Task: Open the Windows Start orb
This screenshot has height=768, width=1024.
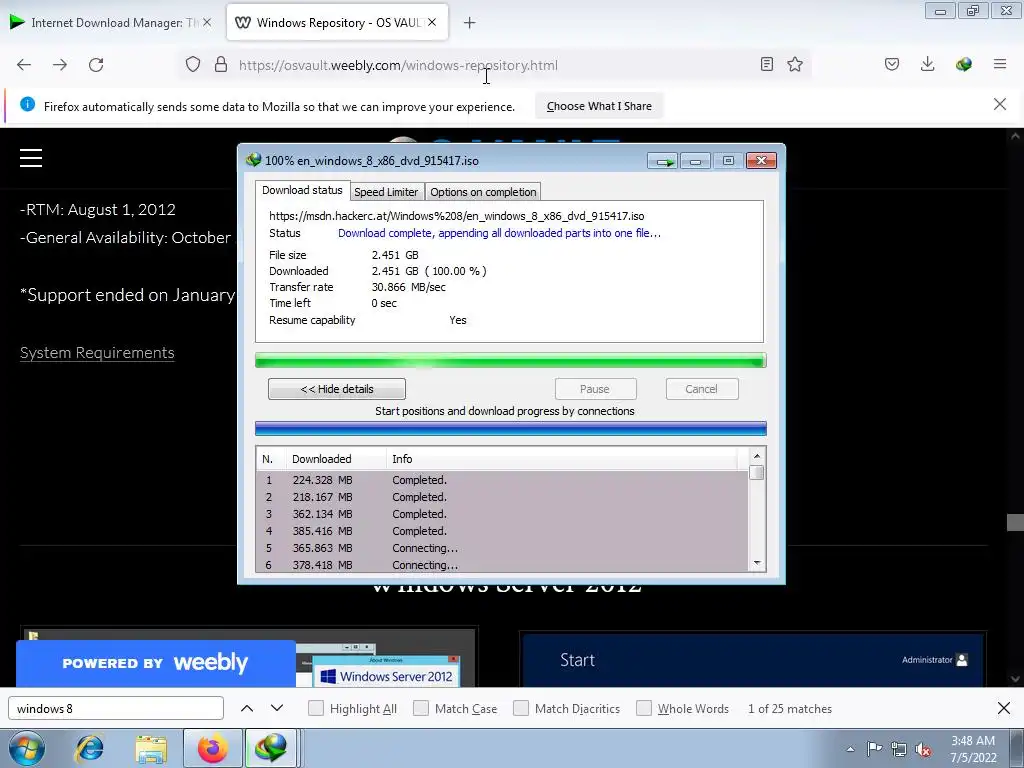Action: click(27, 748)
